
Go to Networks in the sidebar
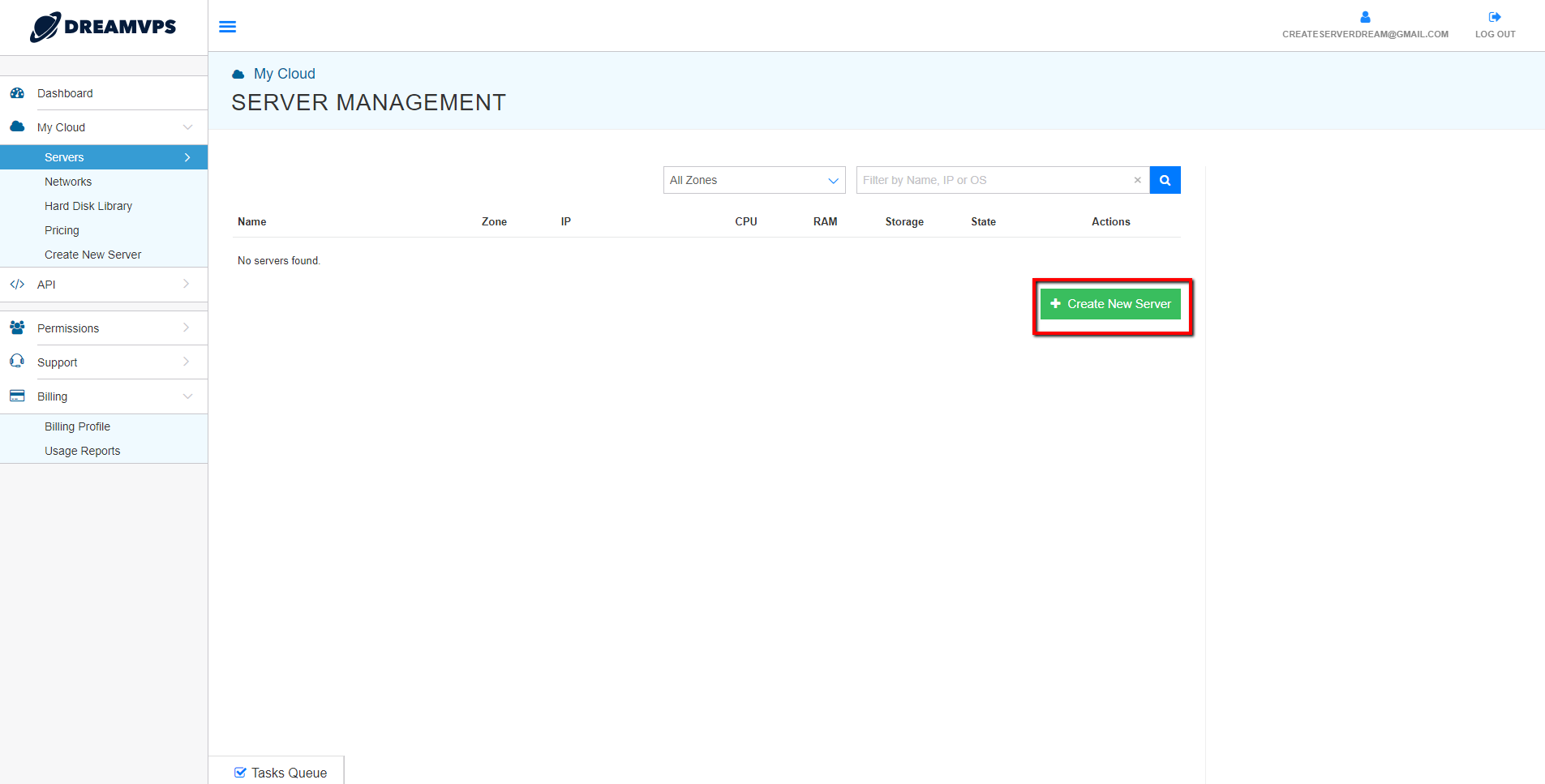(x=68, y=182)
